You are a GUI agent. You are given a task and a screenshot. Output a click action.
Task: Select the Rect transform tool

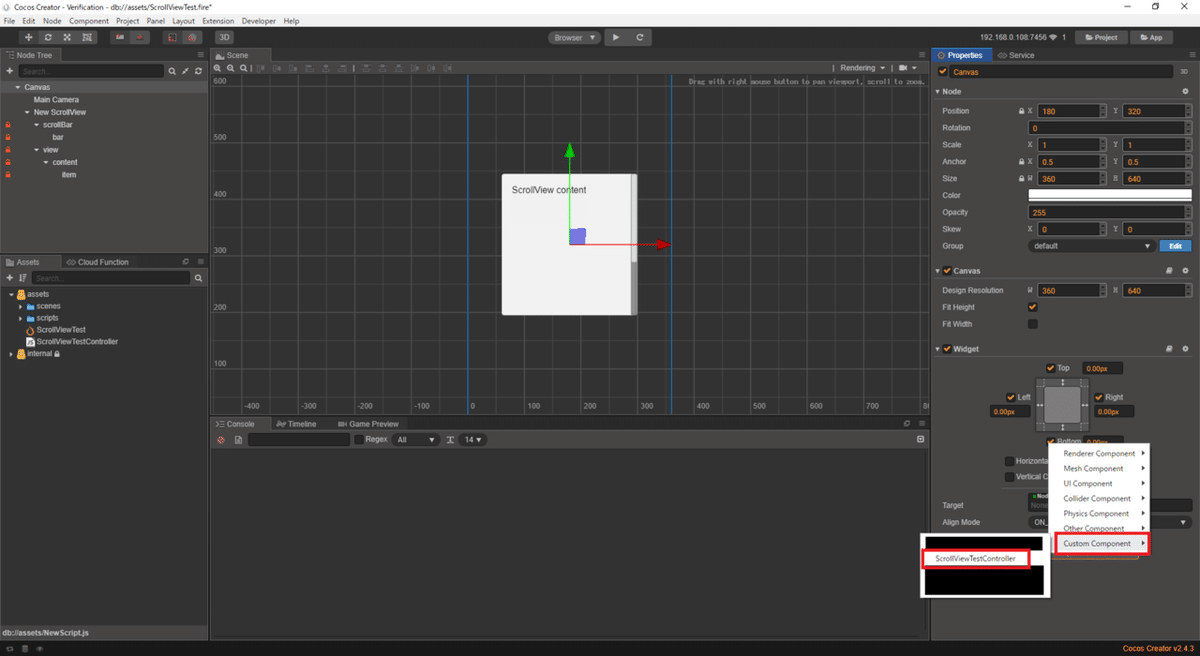pyautogui.click(x=88, y=37)
